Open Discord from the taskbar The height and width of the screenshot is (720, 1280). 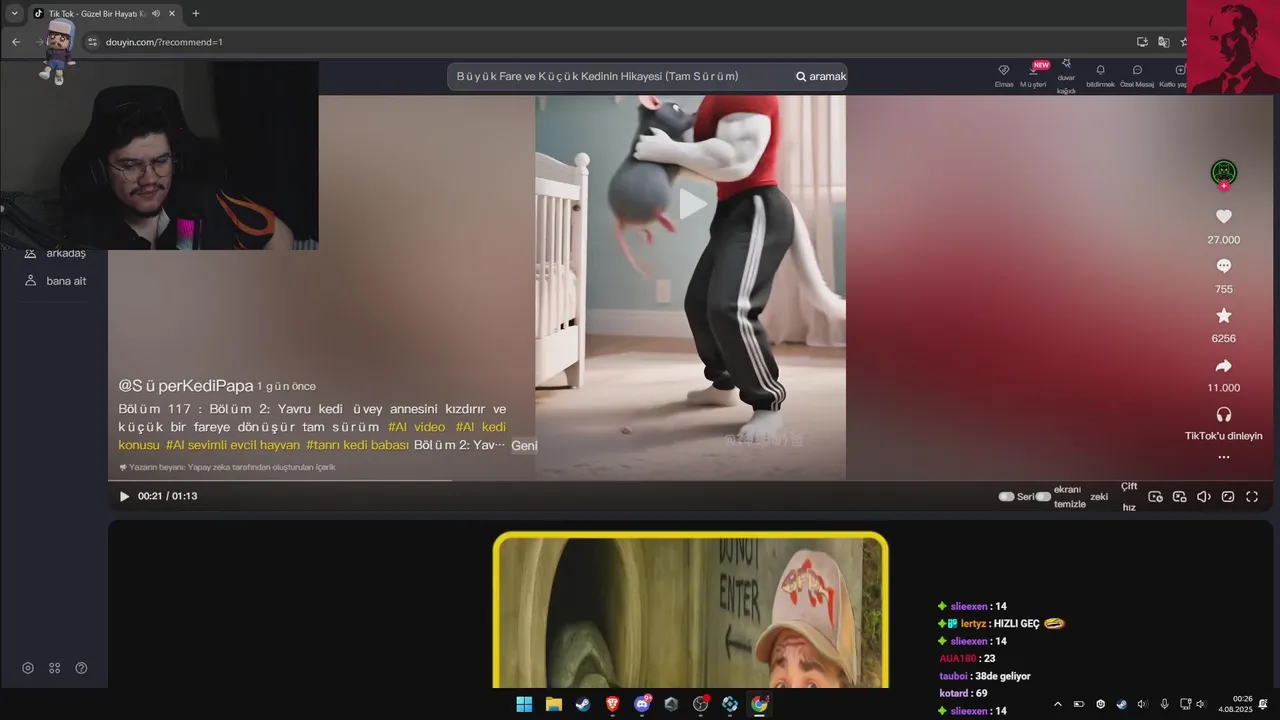(x=642, y=704)
